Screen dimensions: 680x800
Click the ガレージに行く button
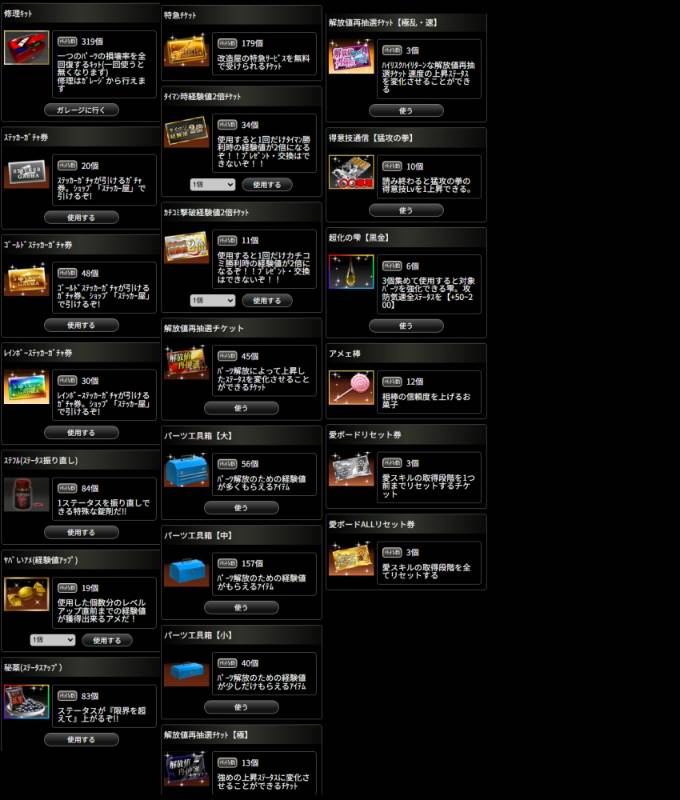tap(82, 110)
